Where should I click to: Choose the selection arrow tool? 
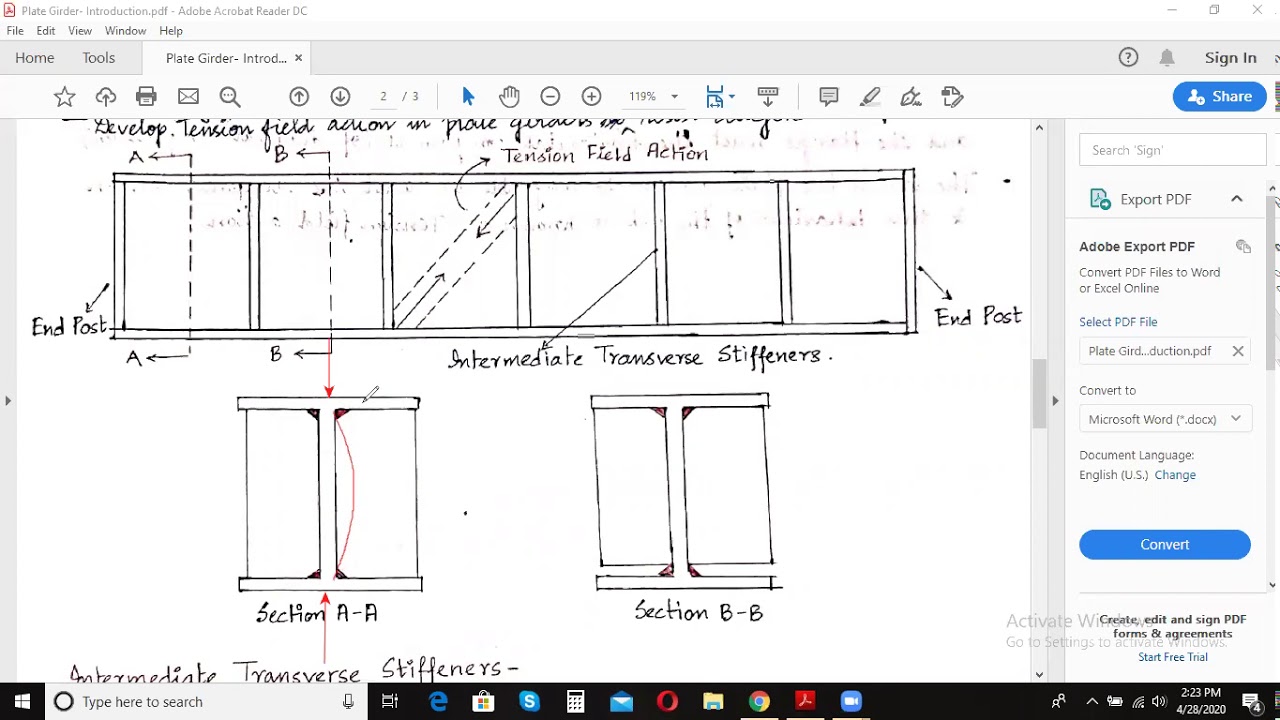coord(468,97)
